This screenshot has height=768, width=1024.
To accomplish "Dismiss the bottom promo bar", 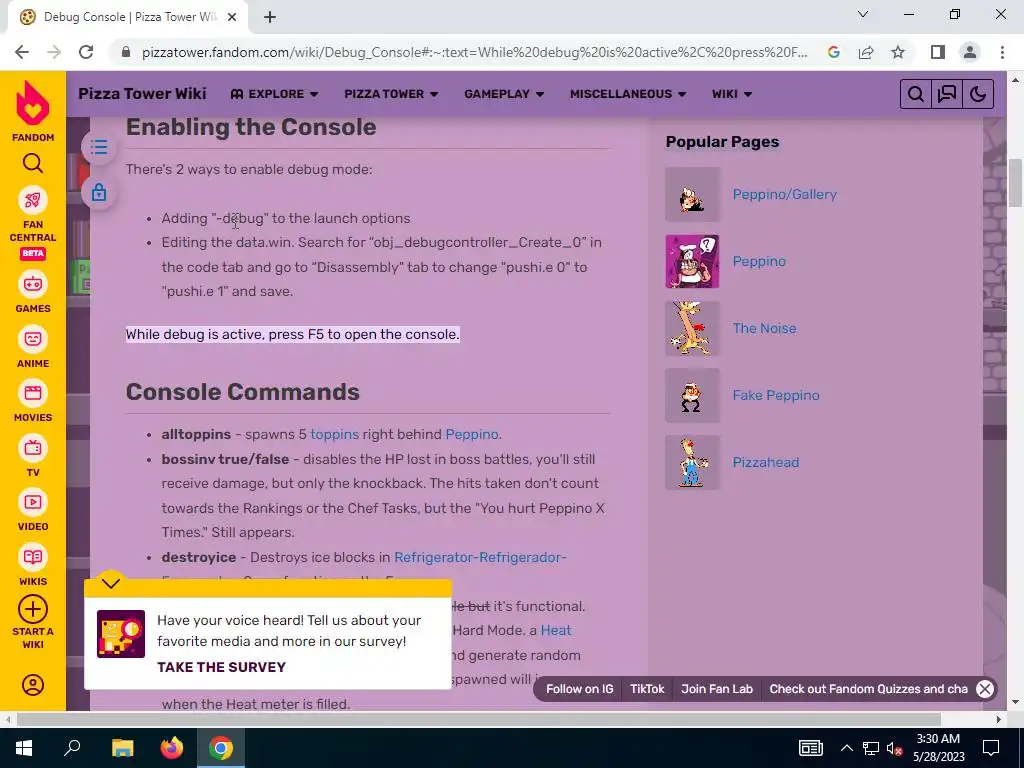I will (x=985, y=689).
